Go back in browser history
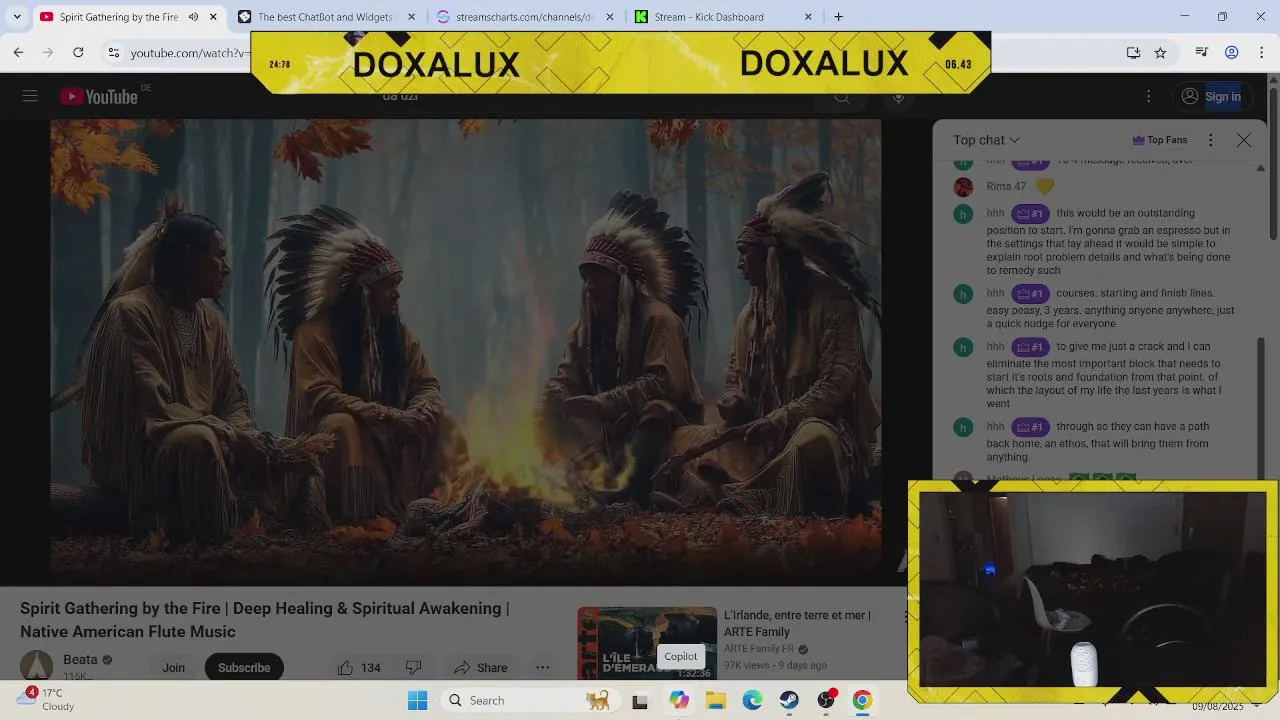The image size is (1280, 720). coord(18,52)
